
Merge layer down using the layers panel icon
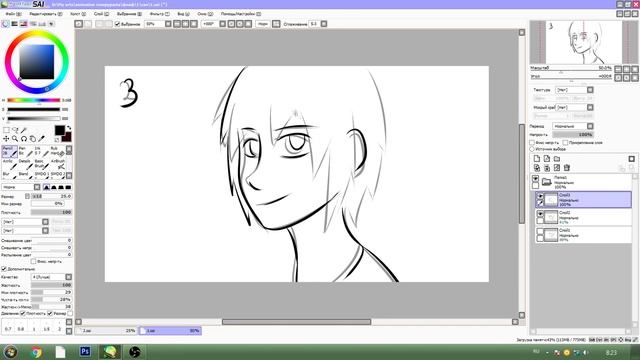pyautogui.click(x=547, y=168)
